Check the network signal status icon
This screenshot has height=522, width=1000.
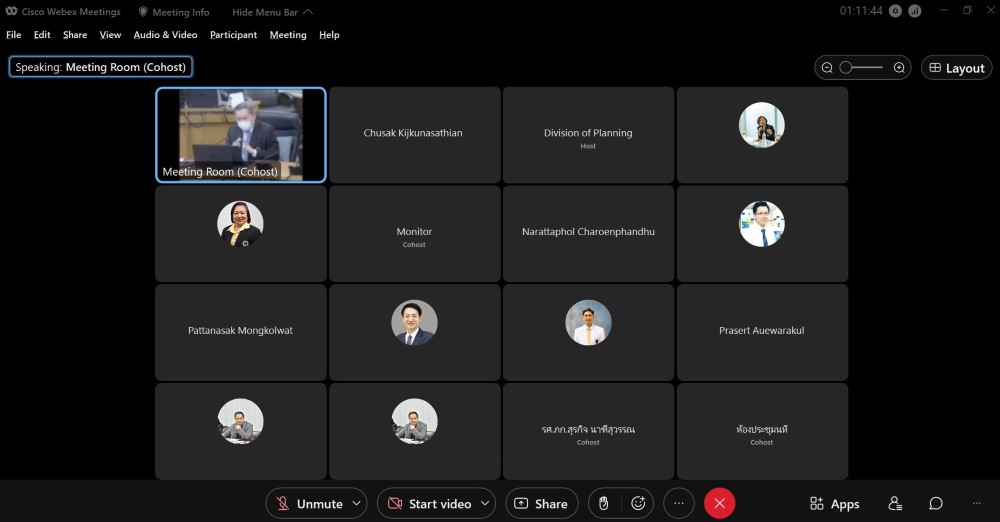[915, 11]
